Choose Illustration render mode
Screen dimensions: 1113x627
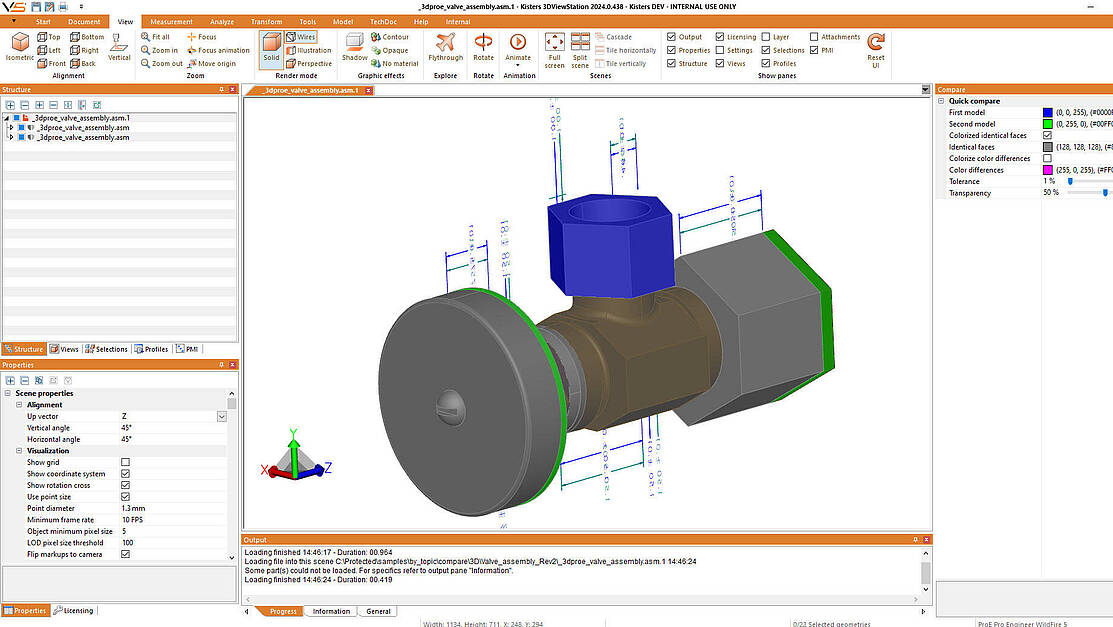[x=309, y=50]
